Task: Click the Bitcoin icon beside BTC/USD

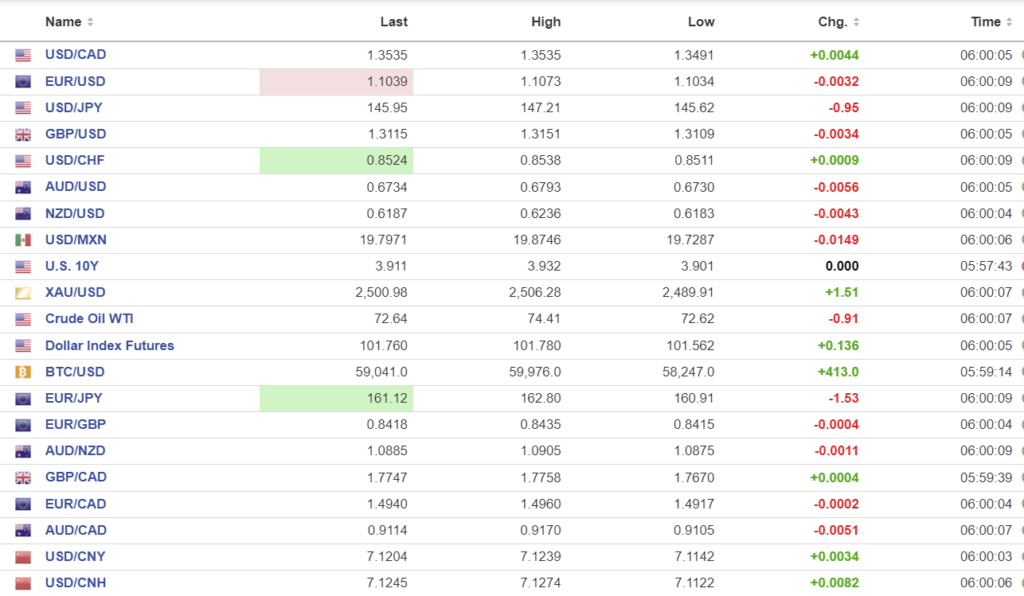Action: tap(23, 372)
